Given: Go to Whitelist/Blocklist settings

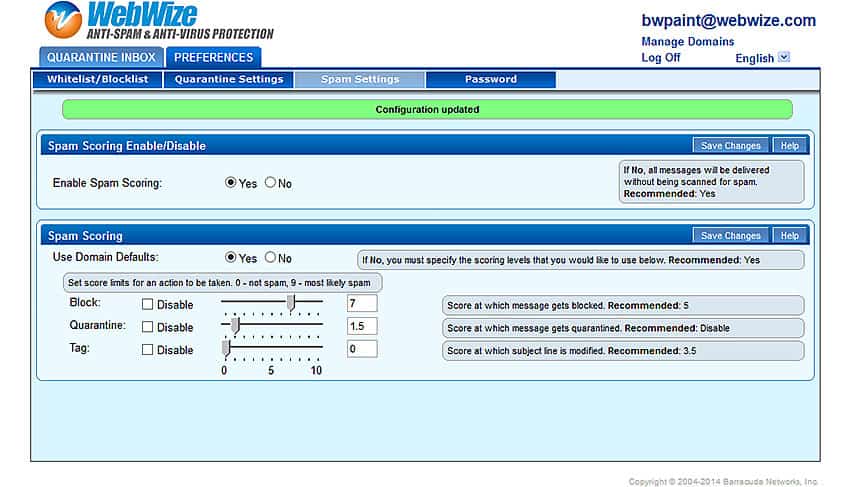Looking at the screenshot, I should tap(97, 79).
